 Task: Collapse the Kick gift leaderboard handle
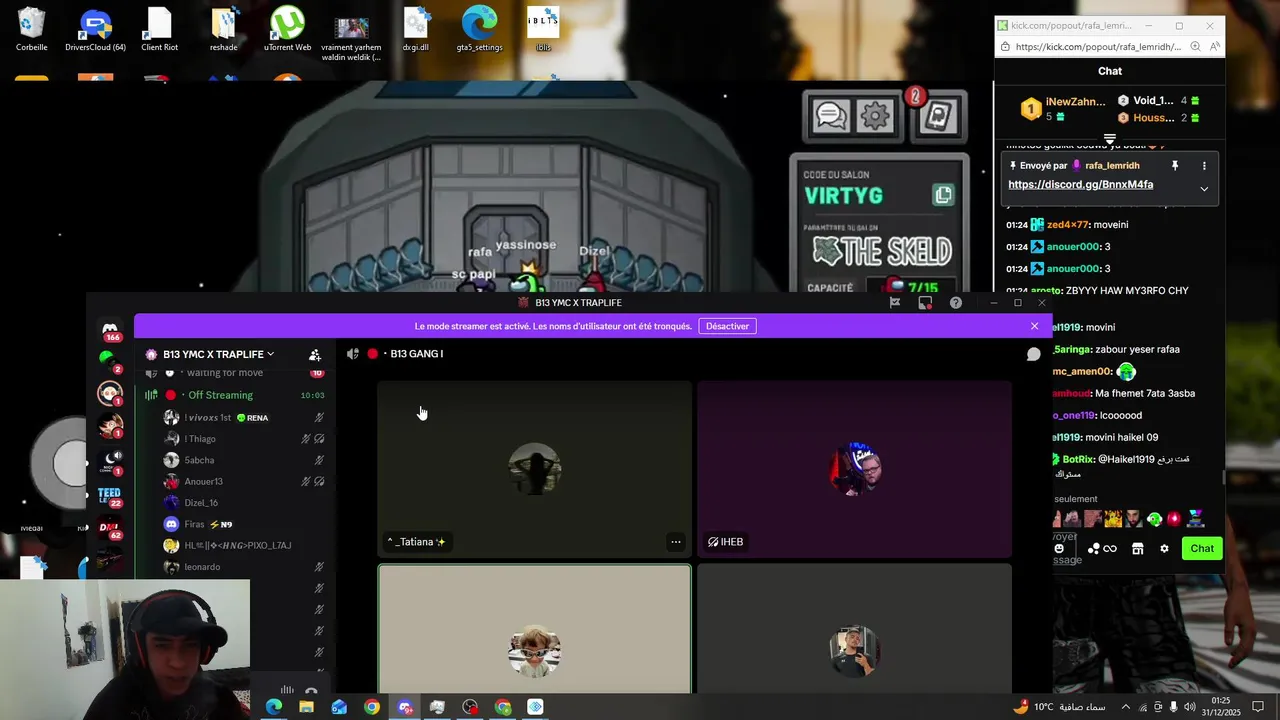pos(1110,139)
